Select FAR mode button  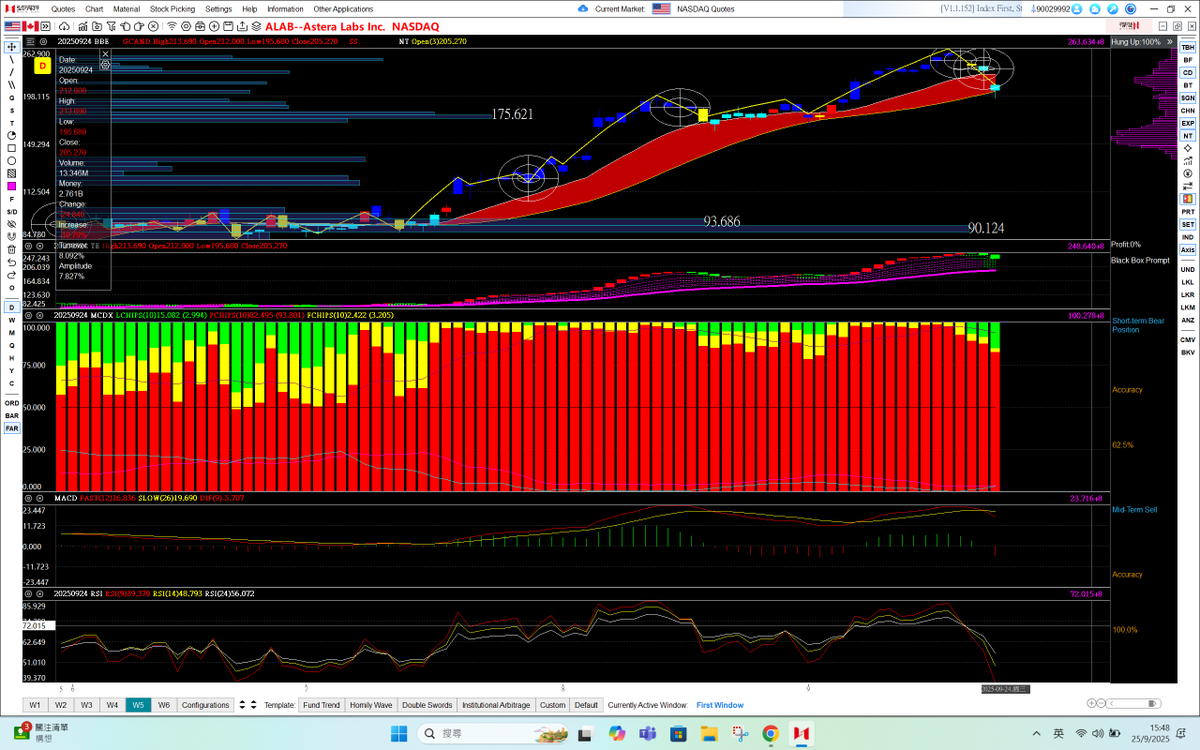12,428
